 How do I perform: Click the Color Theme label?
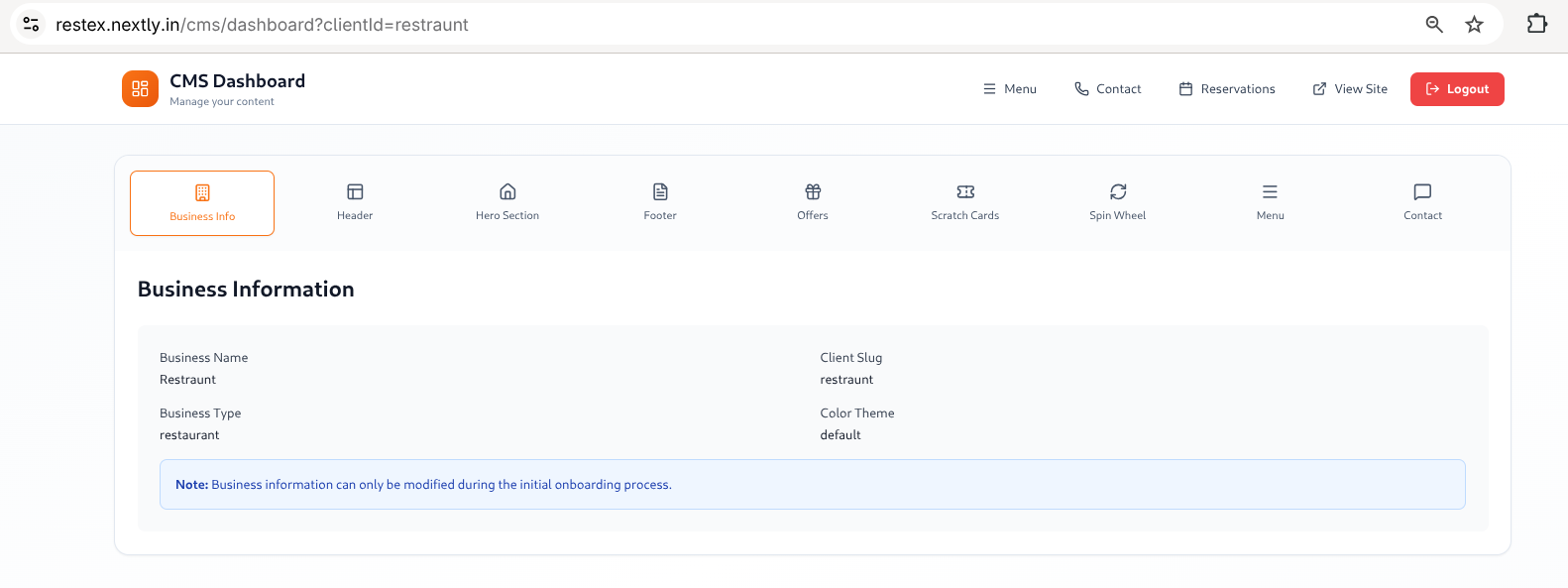857,413
